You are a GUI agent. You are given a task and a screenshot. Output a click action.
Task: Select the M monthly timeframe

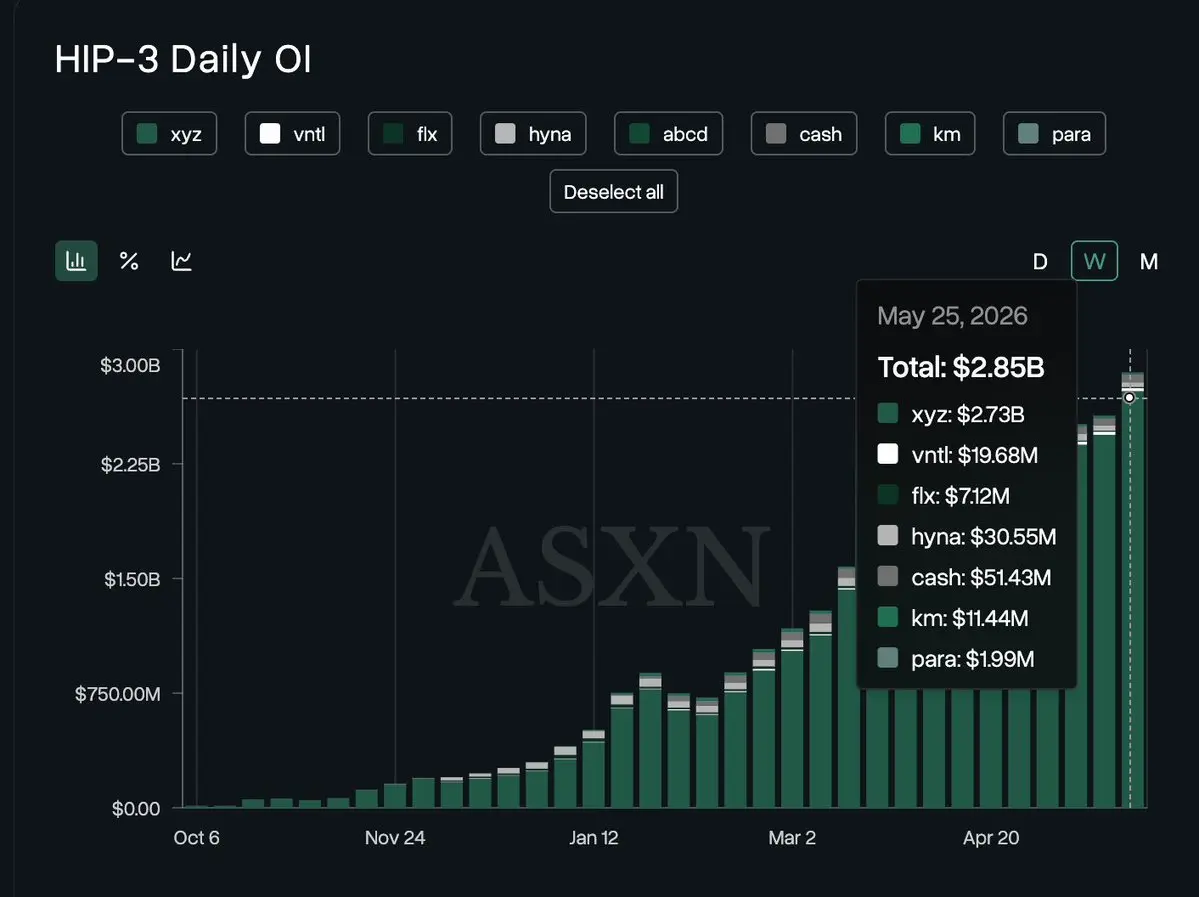pyautogui.click(x=1149, y=262)
